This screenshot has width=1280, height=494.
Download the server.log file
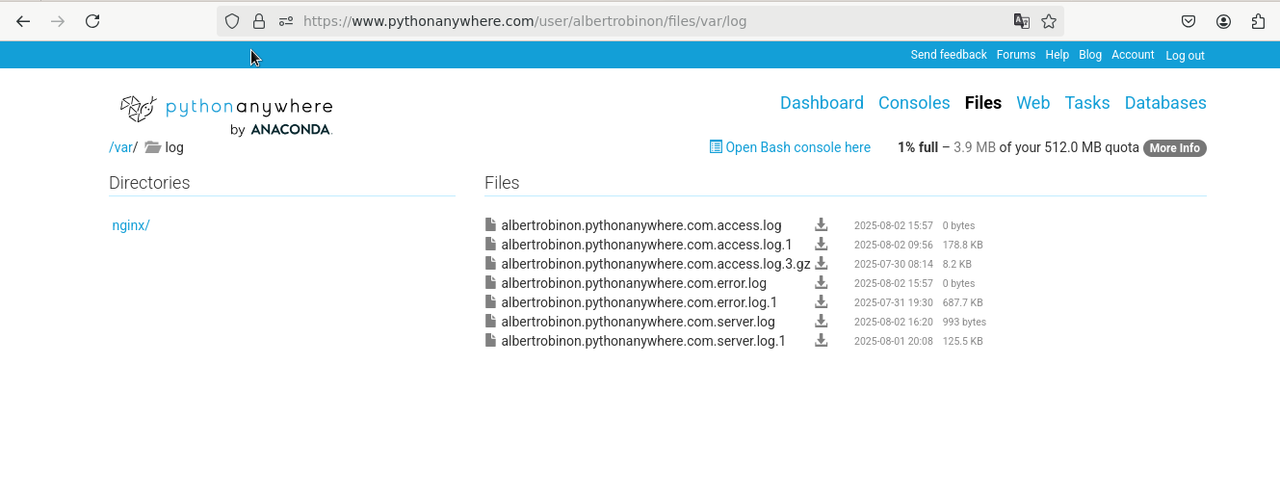(x=821, y=321)
